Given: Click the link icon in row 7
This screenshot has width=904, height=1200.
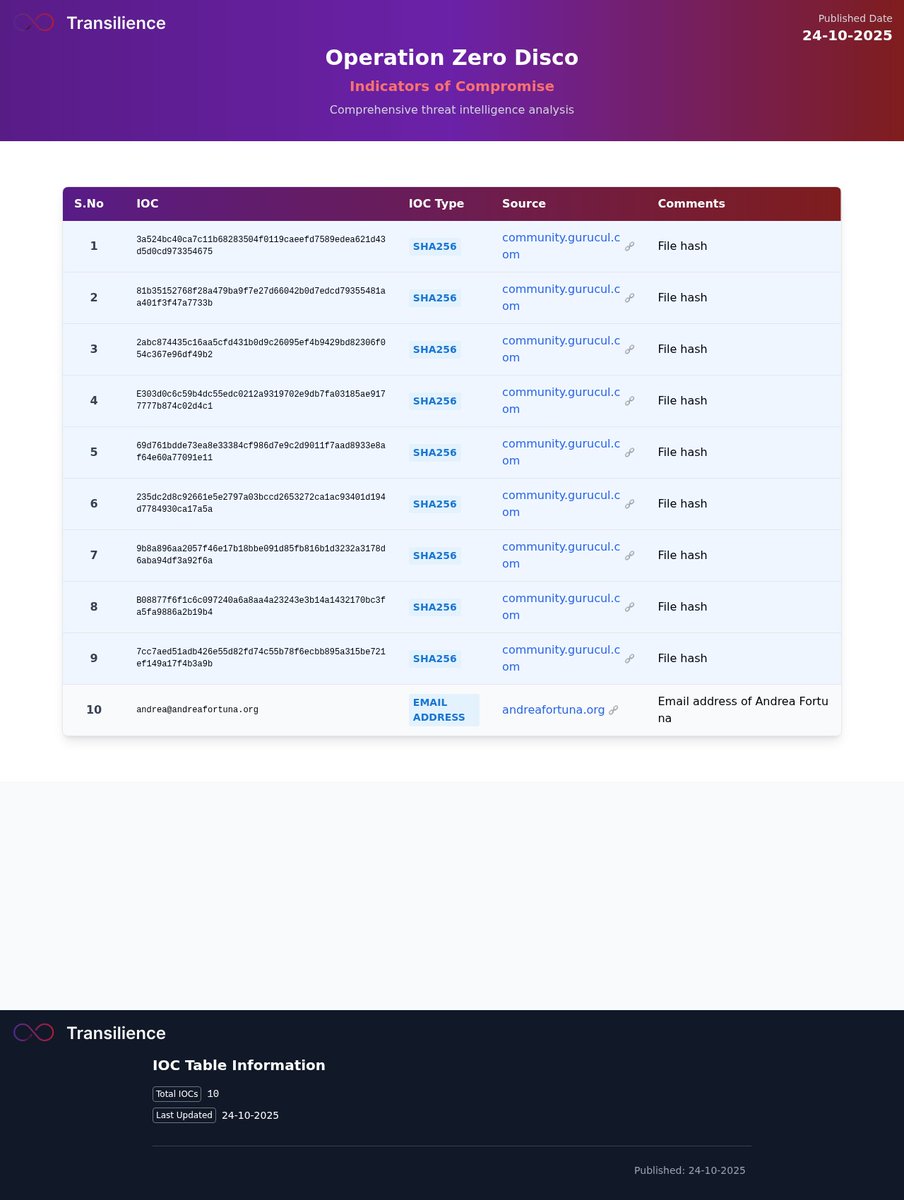Looking at the screenshot, I should [x=629, y=555].
